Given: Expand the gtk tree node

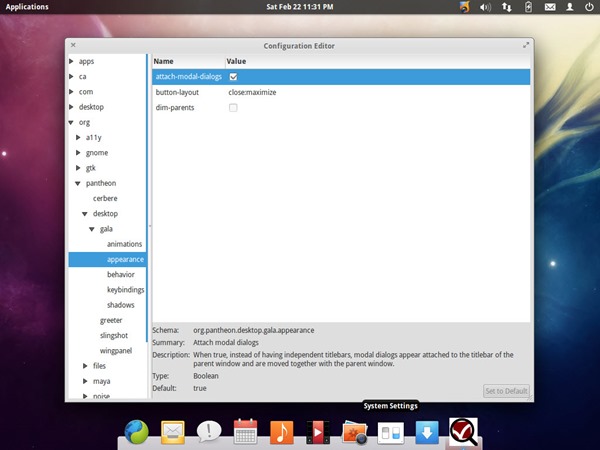Looking at the screenshot, I should coord(78,168).
